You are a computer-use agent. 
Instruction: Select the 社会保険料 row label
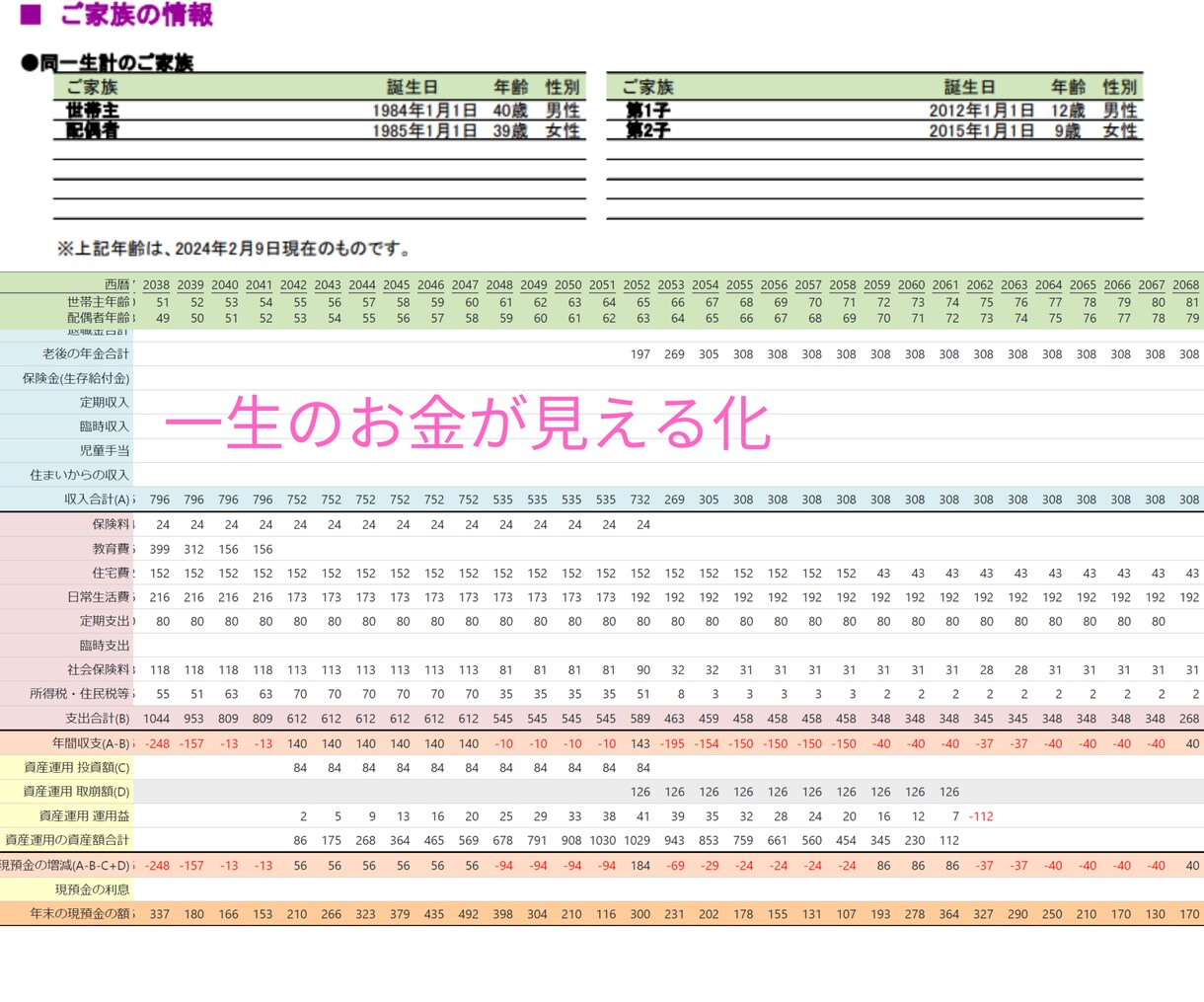[x=99, y=670]
